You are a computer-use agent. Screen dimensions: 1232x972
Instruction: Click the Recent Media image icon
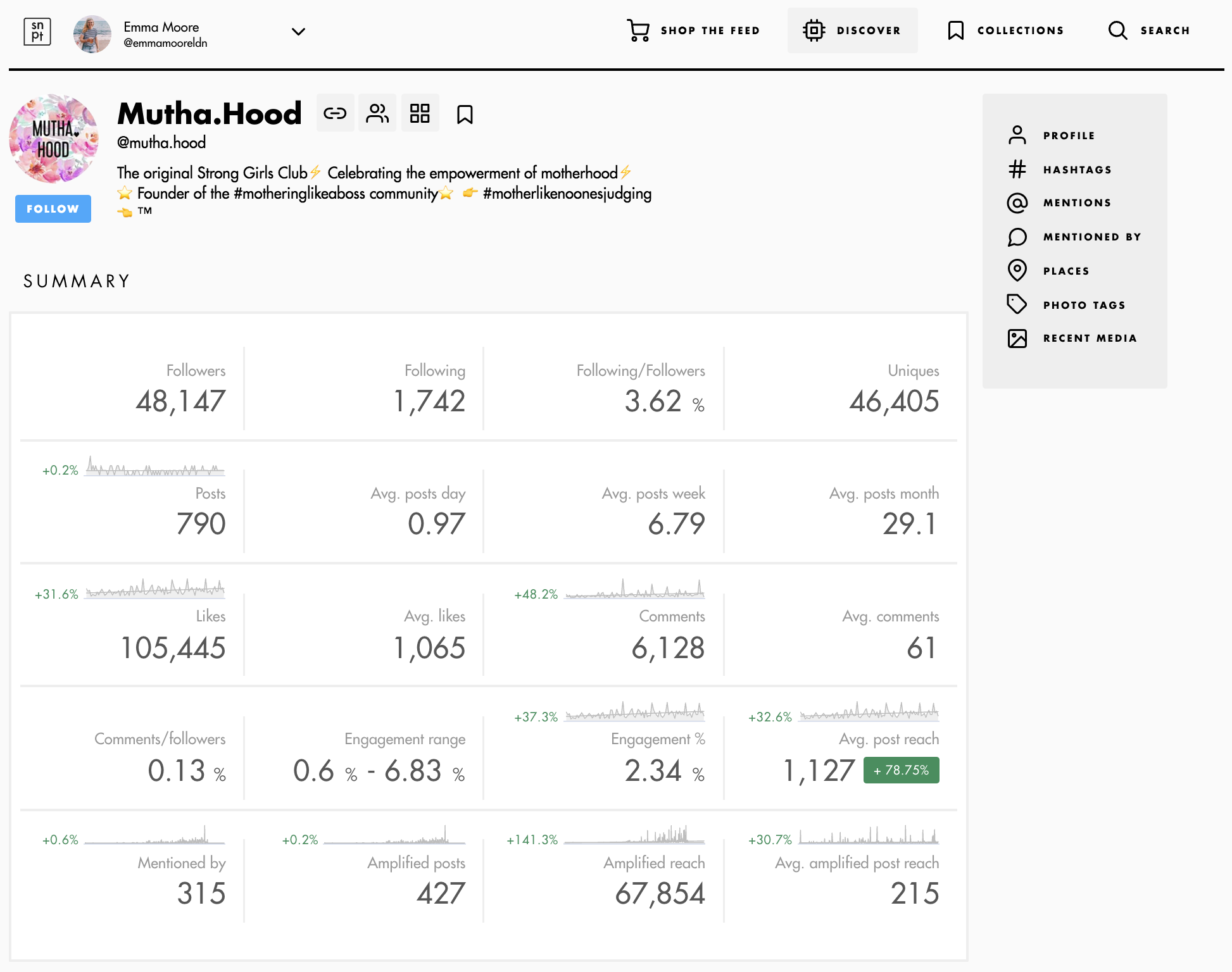pos(1017,339)
